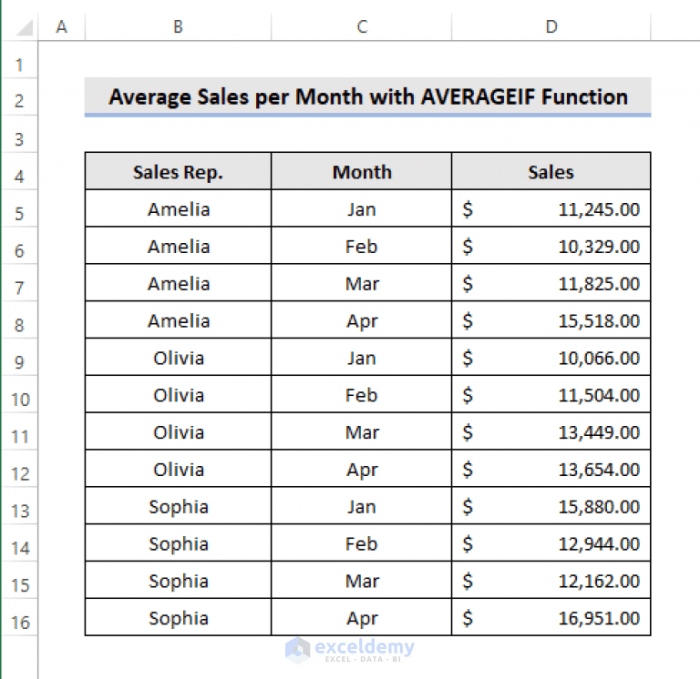Select sales value 11,825.00

click(551, 283)
